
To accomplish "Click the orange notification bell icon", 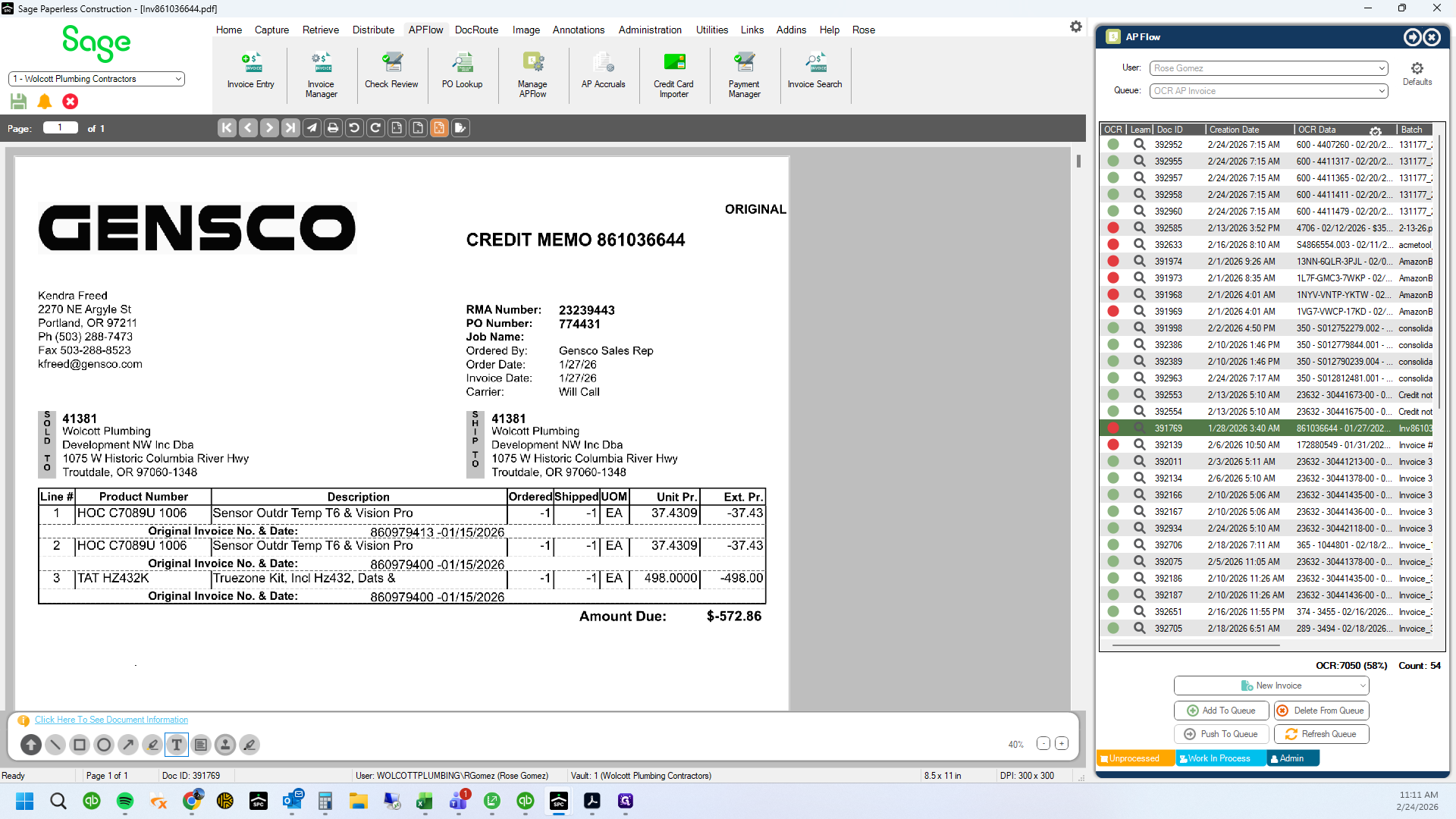I will pyautogui.click(x=45, y=102).
